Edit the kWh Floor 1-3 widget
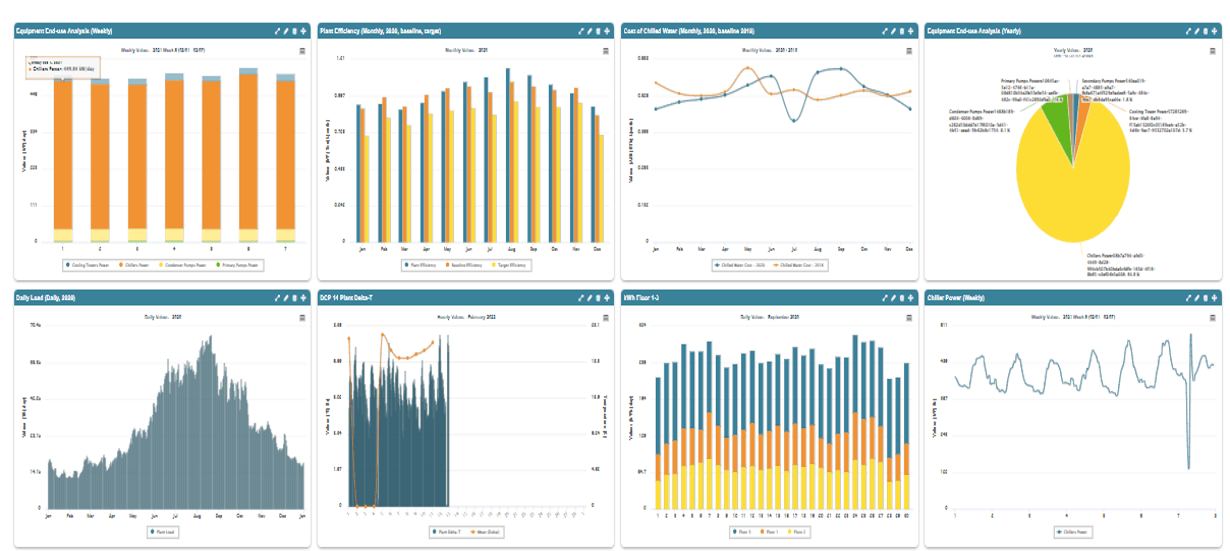The height and width of the screenshot is (551, 1230). tap(893, 297)
